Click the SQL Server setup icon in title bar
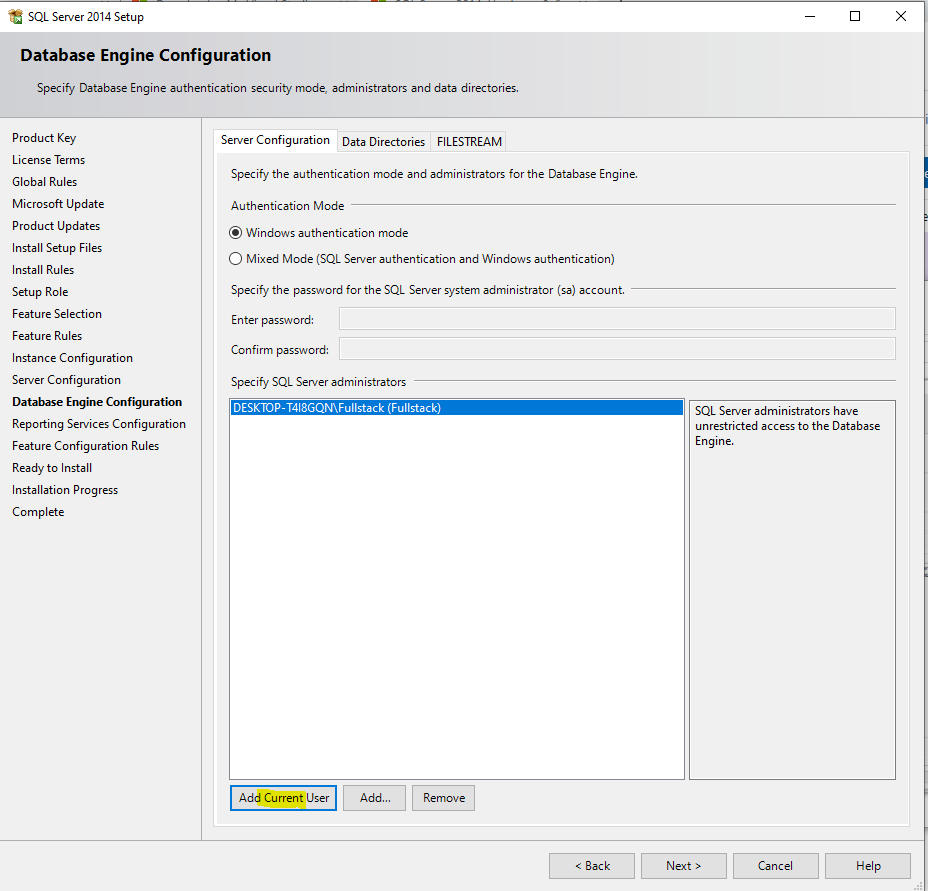 [x=16, y=16]
